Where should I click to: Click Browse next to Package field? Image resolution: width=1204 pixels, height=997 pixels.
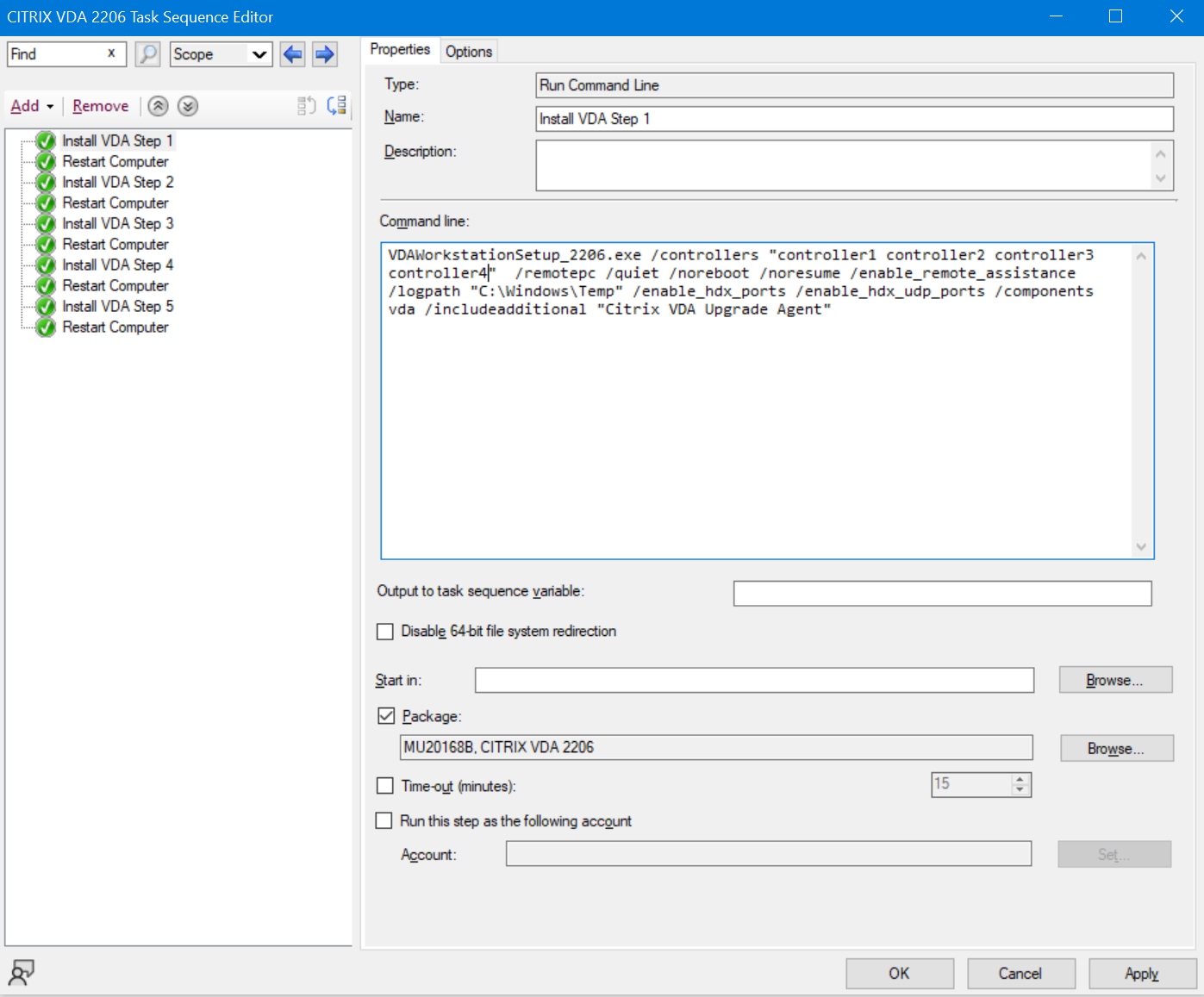click(x=1116, y=749)
